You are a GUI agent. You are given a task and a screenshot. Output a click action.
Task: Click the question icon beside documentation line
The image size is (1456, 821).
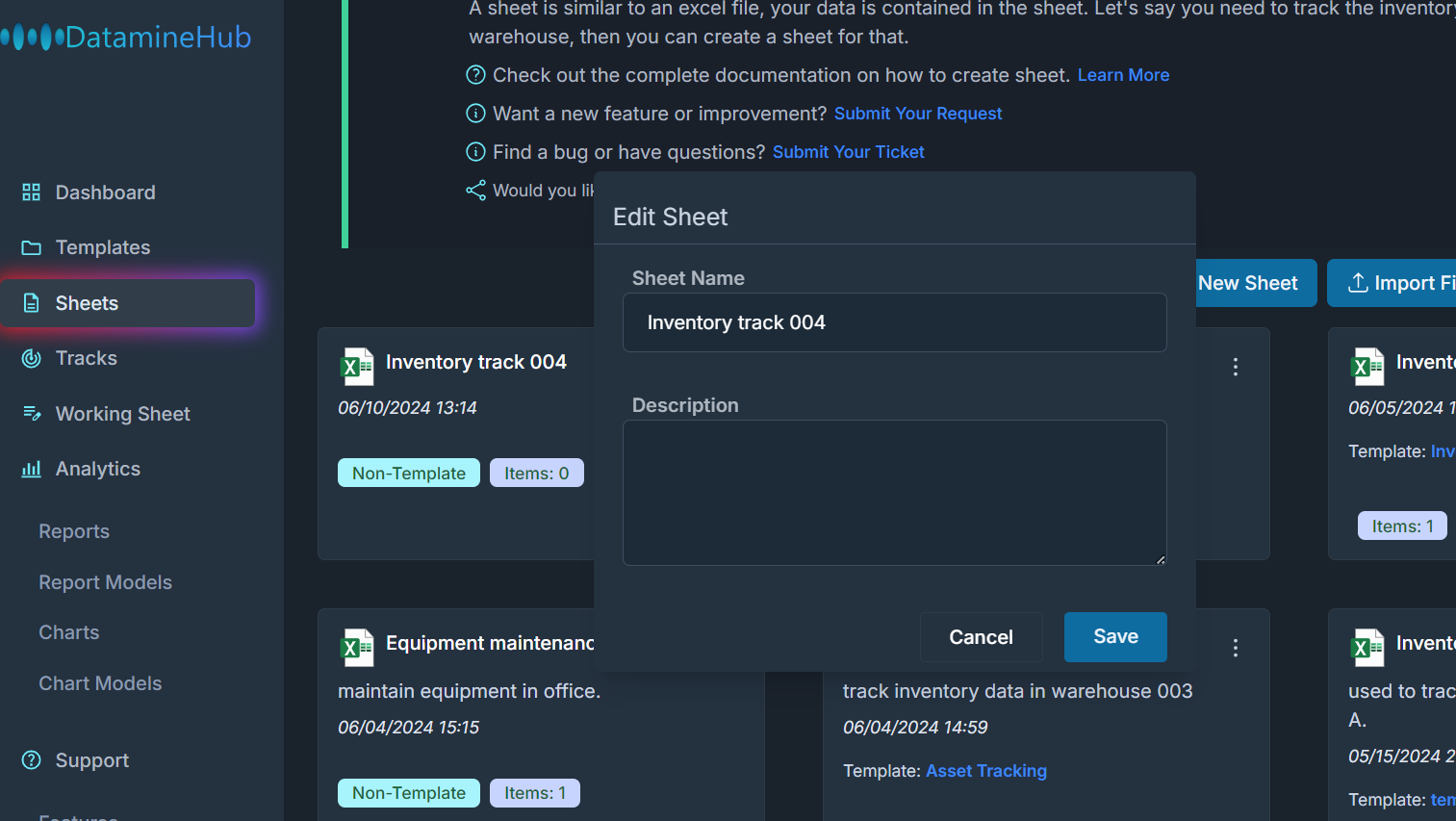(475, 75)
